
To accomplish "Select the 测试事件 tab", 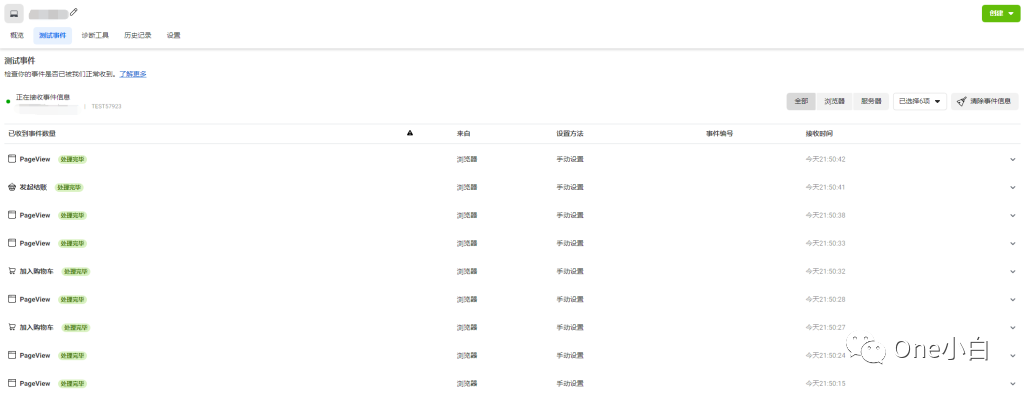I will pyautogui.click(x=52, y=35).
